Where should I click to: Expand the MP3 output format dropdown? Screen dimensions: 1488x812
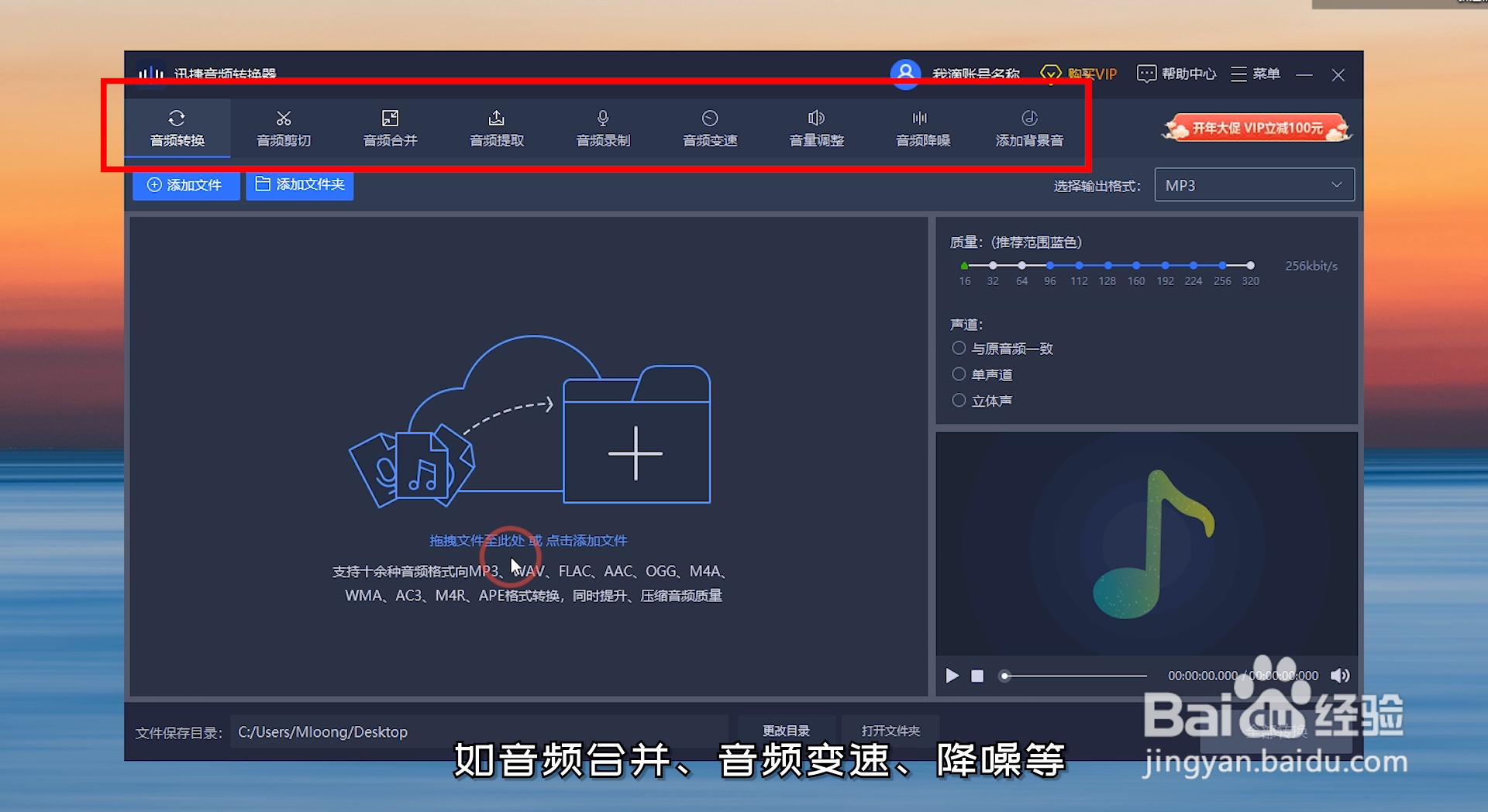(x=1254, y=185)
